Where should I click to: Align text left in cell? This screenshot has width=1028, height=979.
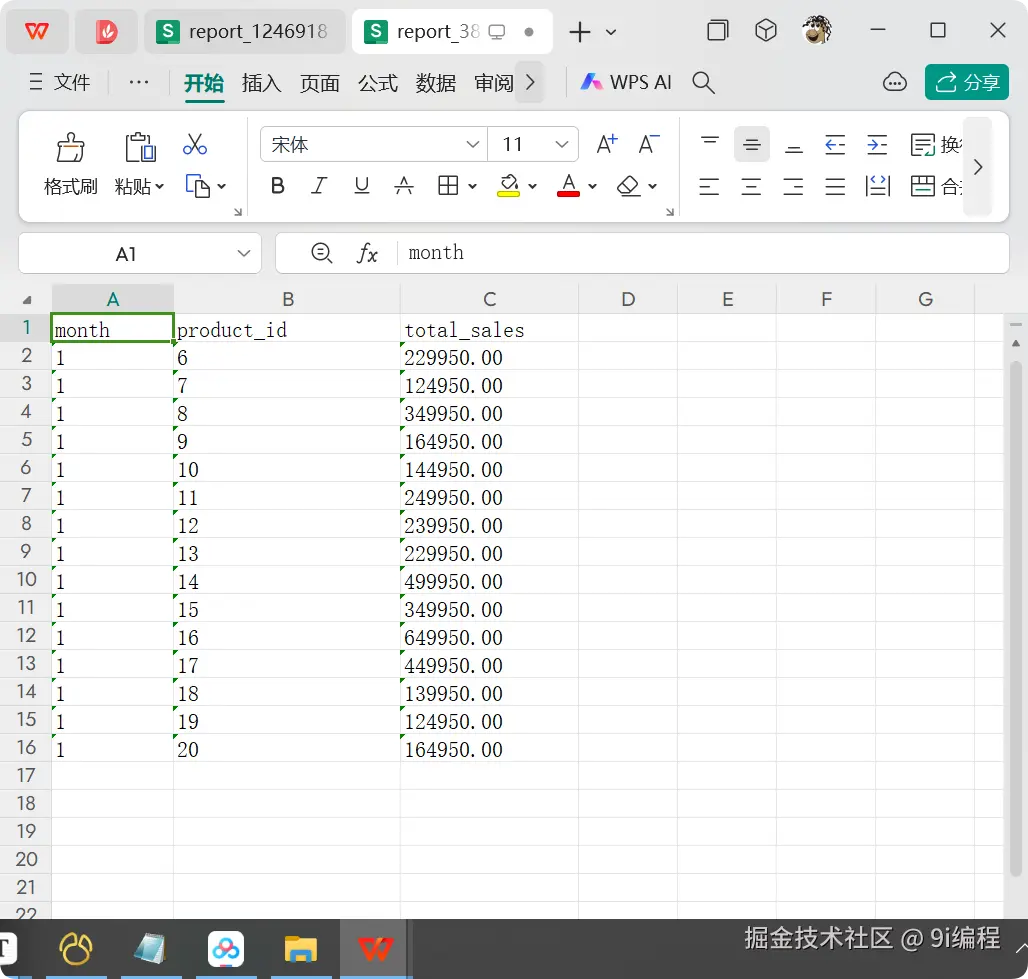coord(709,186)
